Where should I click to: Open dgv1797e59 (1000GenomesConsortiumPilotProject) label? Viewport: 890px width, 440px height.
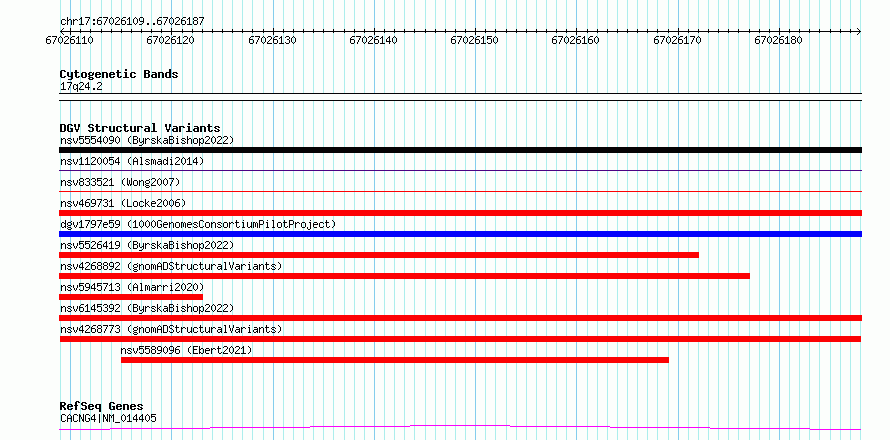click(x=198, y=224)
